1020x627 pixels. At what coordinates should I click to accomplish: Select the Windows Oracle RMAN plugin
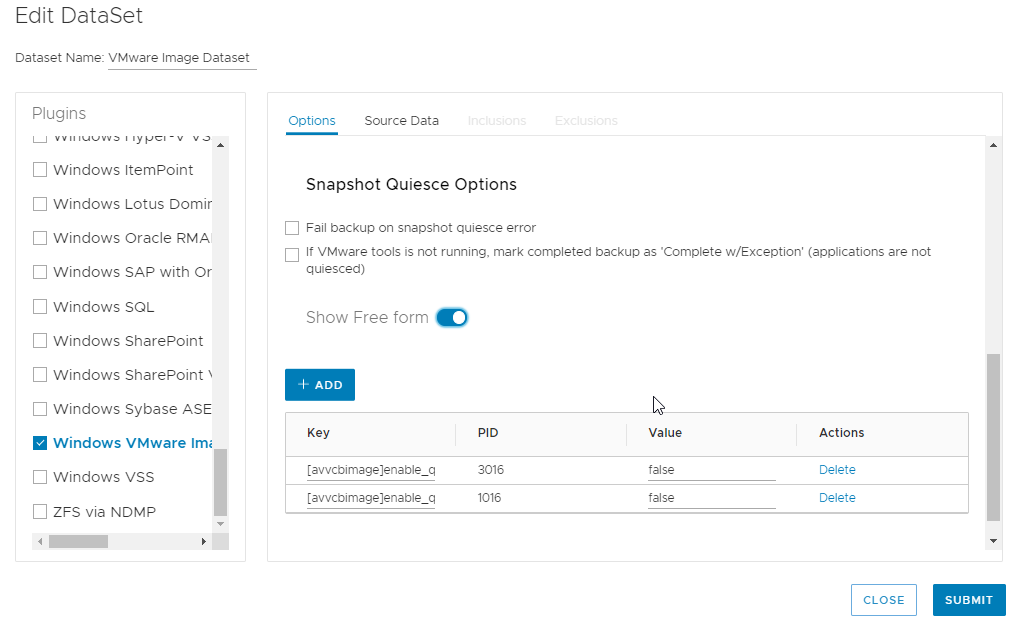(40, 238)
